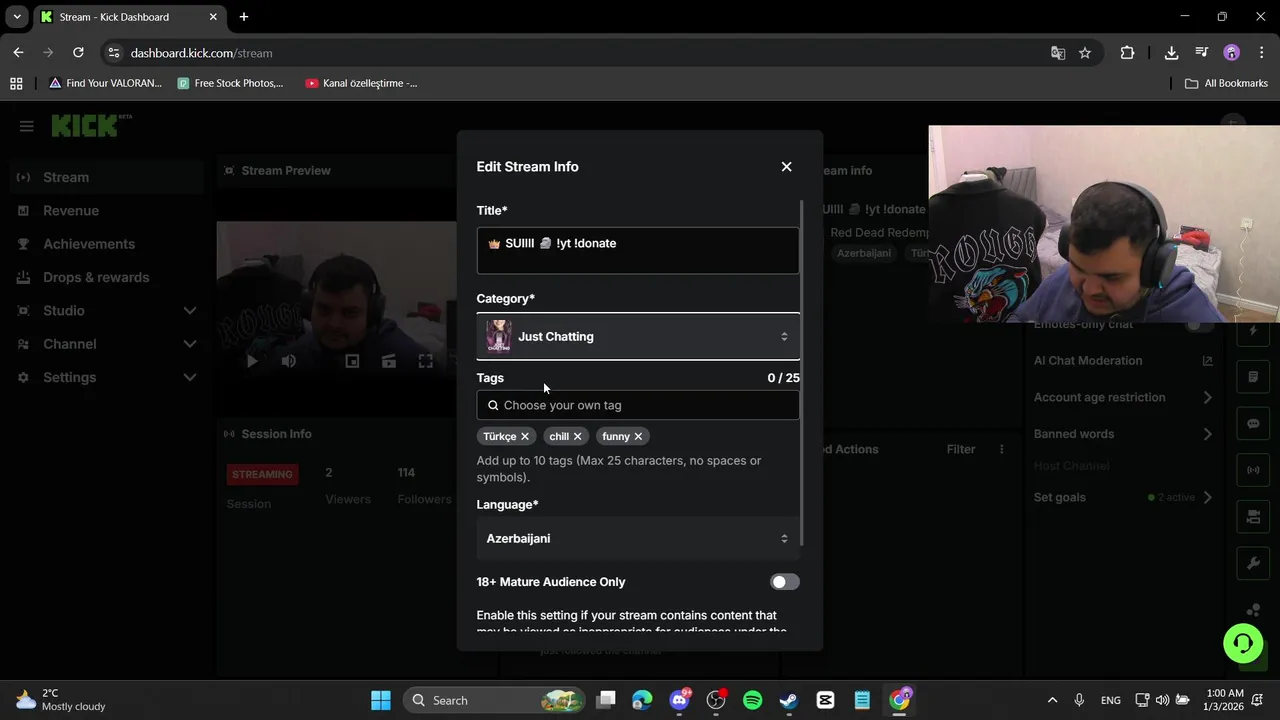This screenshot has width=1280, height=720.
Task: Click the taskbar Search box
Action: point(494,700)
